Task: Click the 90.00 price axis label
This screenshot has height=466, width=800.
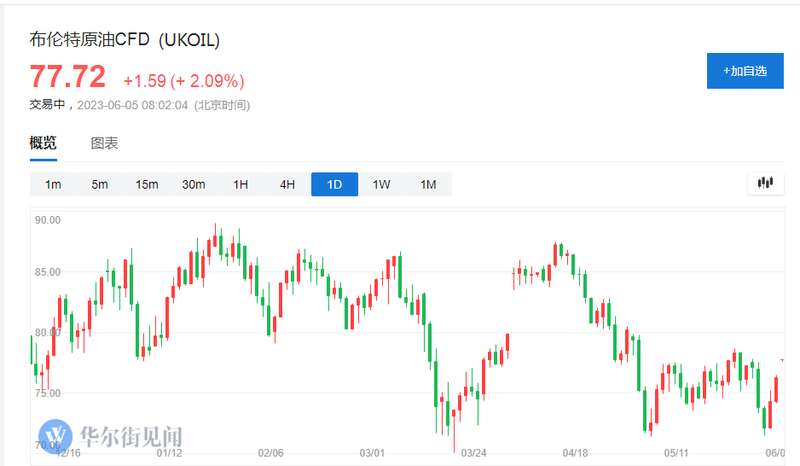Action: pyautogui.click(x=47, y=220)
